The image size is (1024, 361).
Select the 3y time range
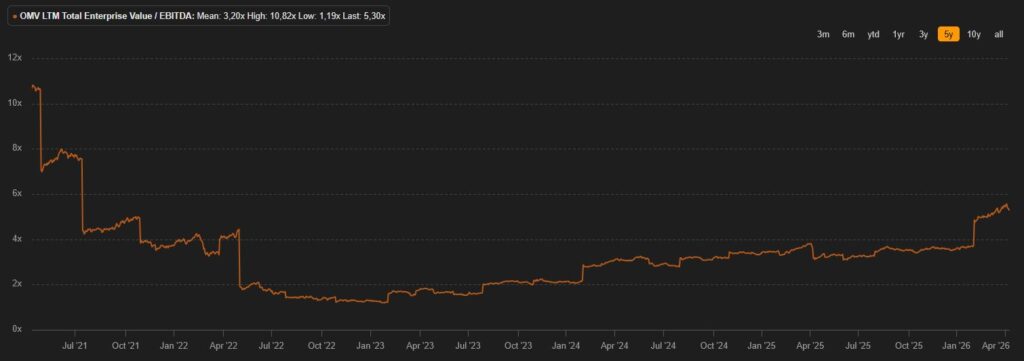[923, 35]
